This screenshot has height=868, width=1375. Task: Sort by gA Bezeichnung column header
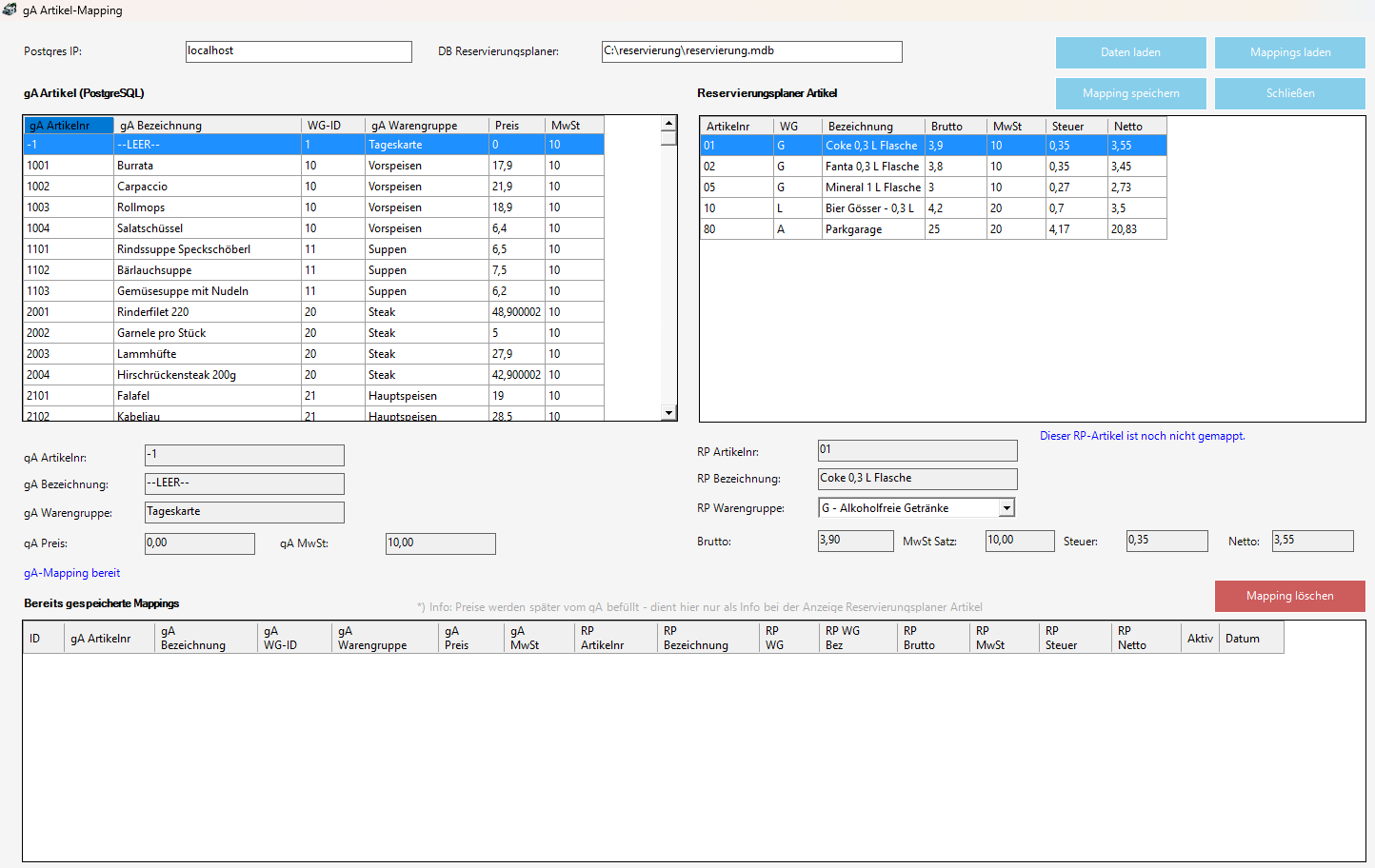point(207,126)
